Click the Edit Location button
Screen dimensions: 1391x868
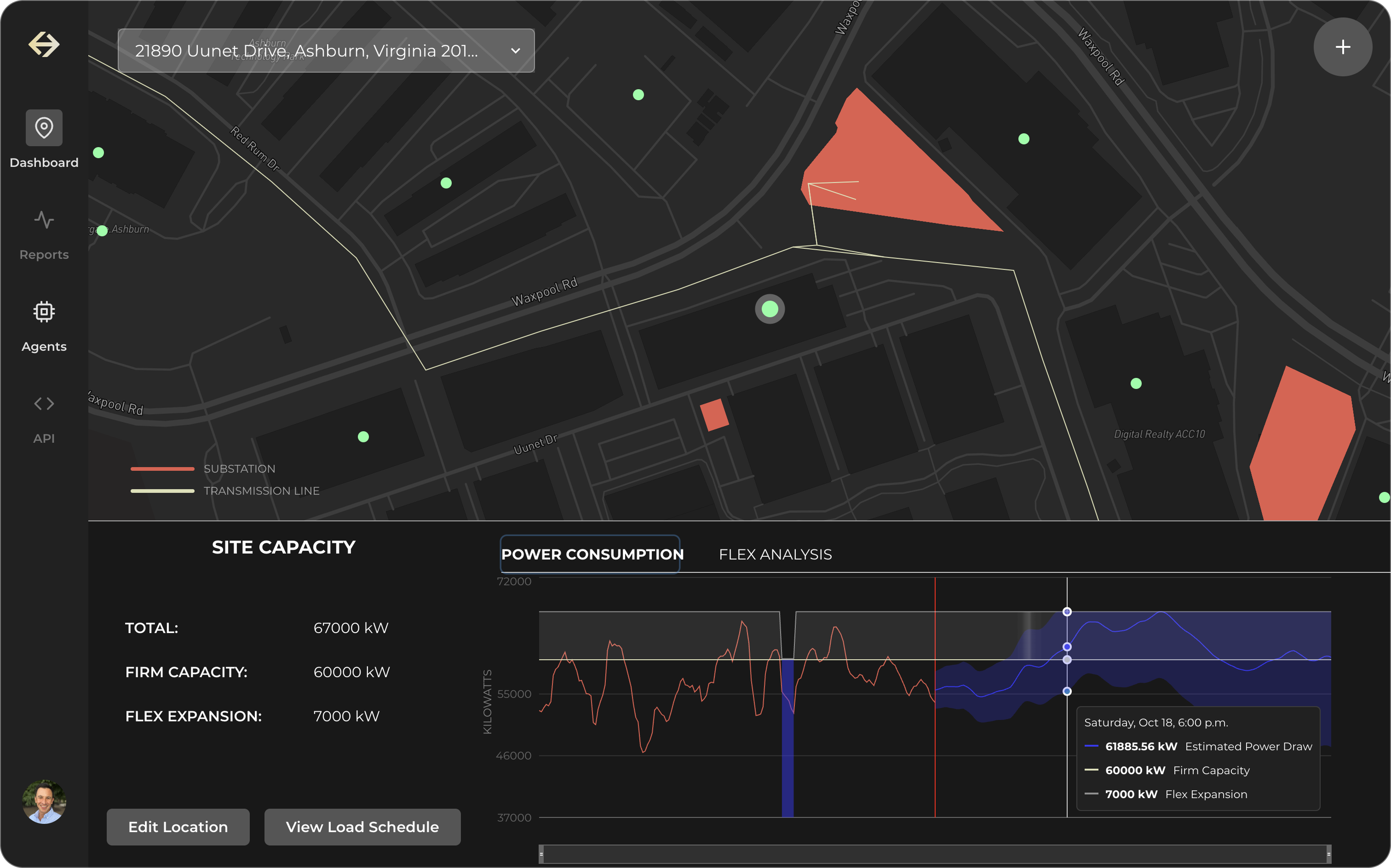(178, 827)
